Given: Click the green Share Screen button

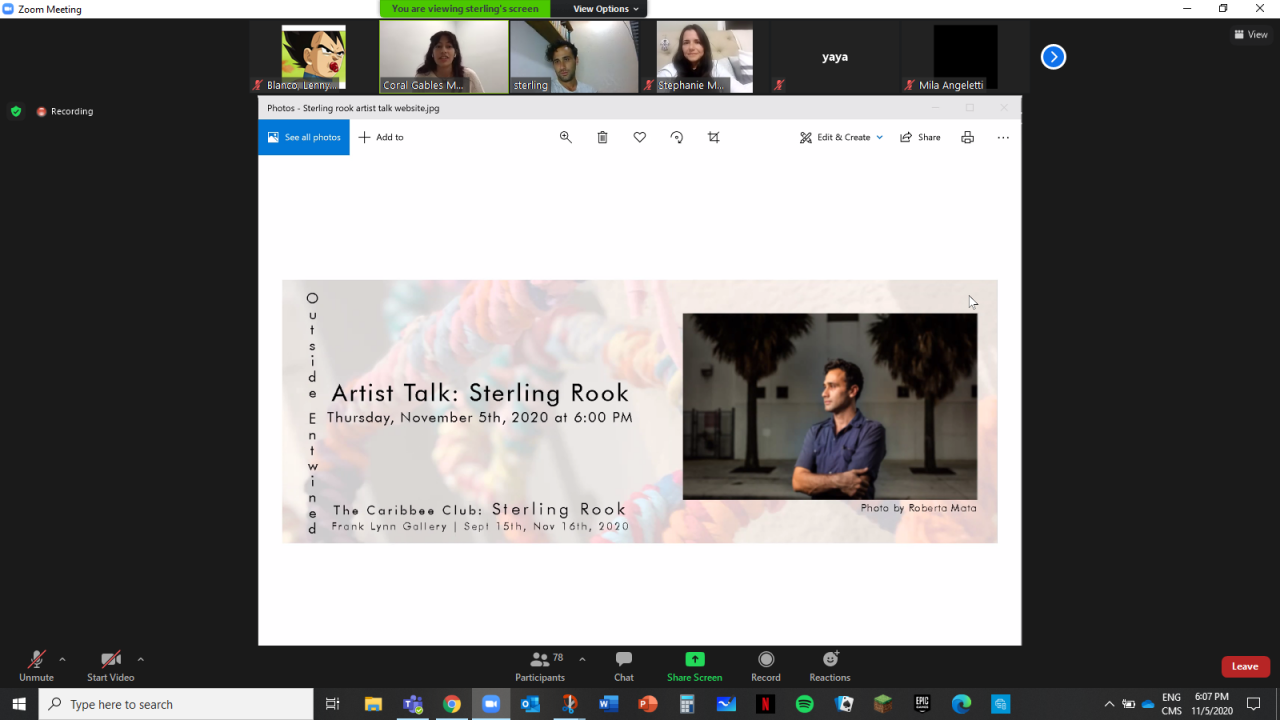Looking at the screenshot, I should click(x=695, y=666).
